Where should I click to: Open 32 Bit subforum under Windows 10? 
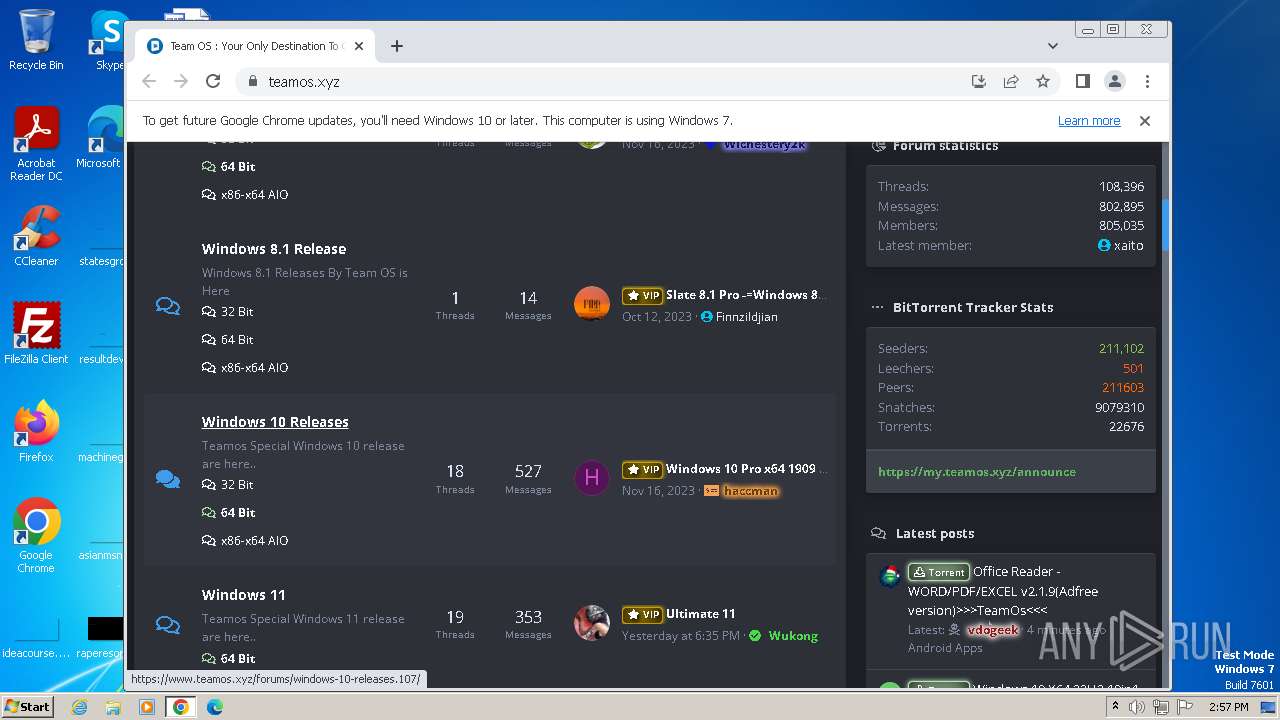click(228, 485)
